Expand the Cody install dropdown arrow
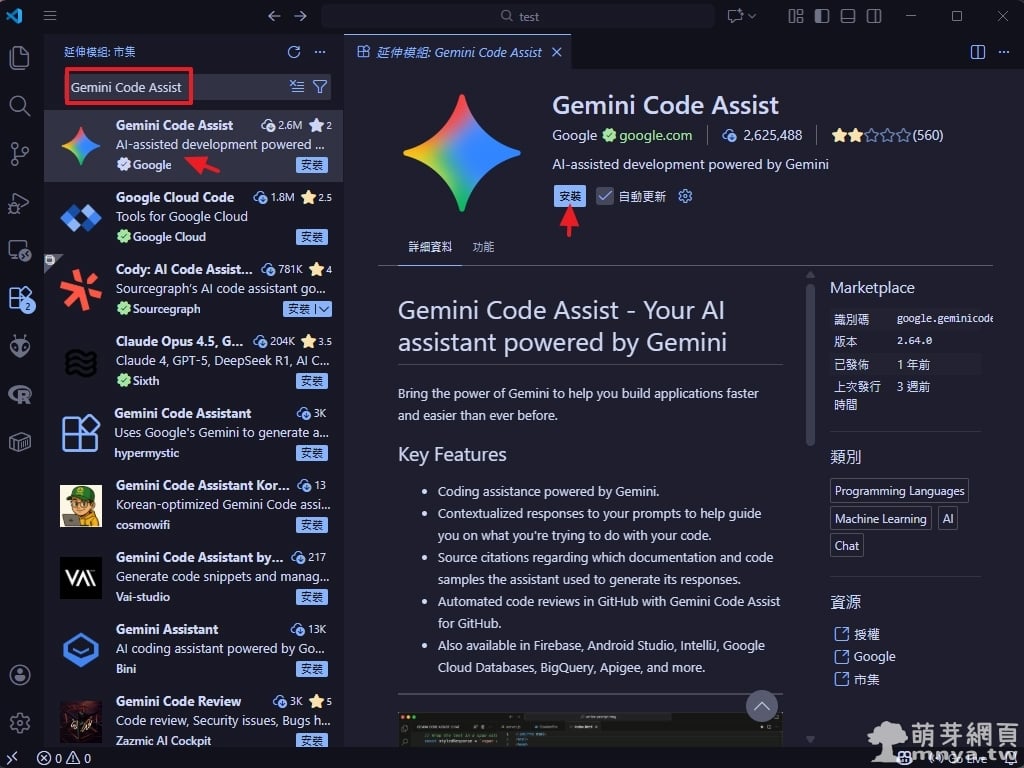This screenshot has width=1024, height=768. [x=324, y=309]
